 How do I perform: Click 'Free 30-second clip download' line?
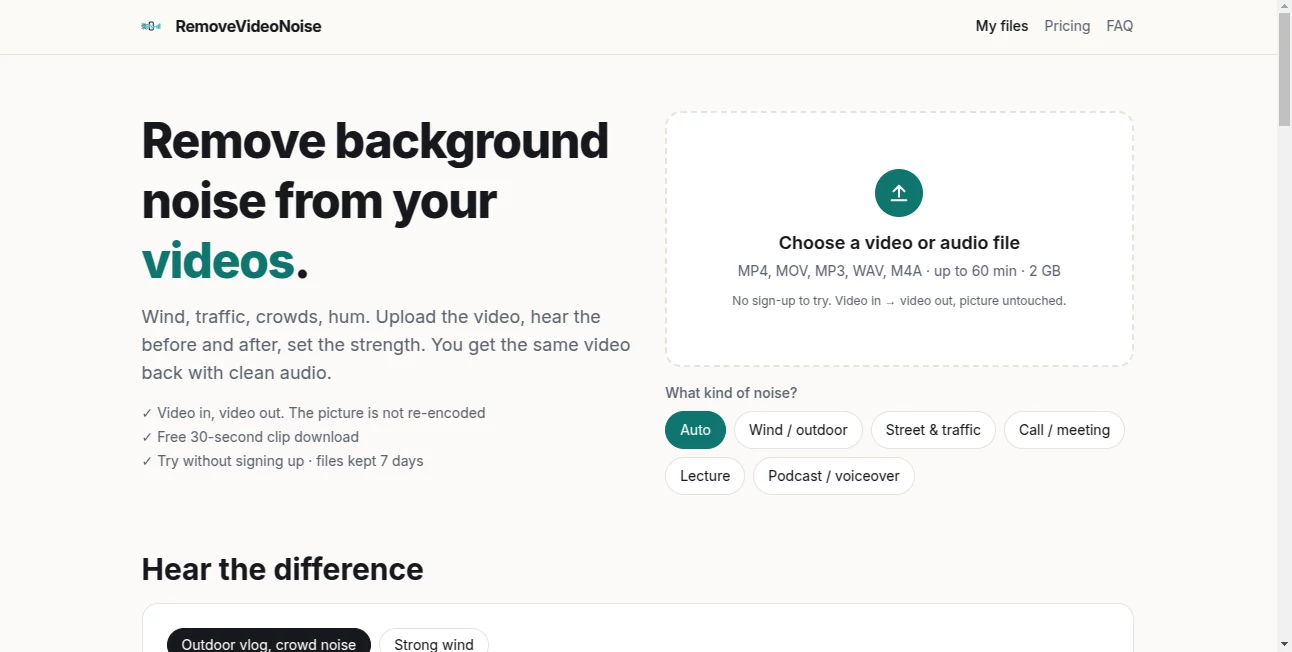tap(250, 437)
